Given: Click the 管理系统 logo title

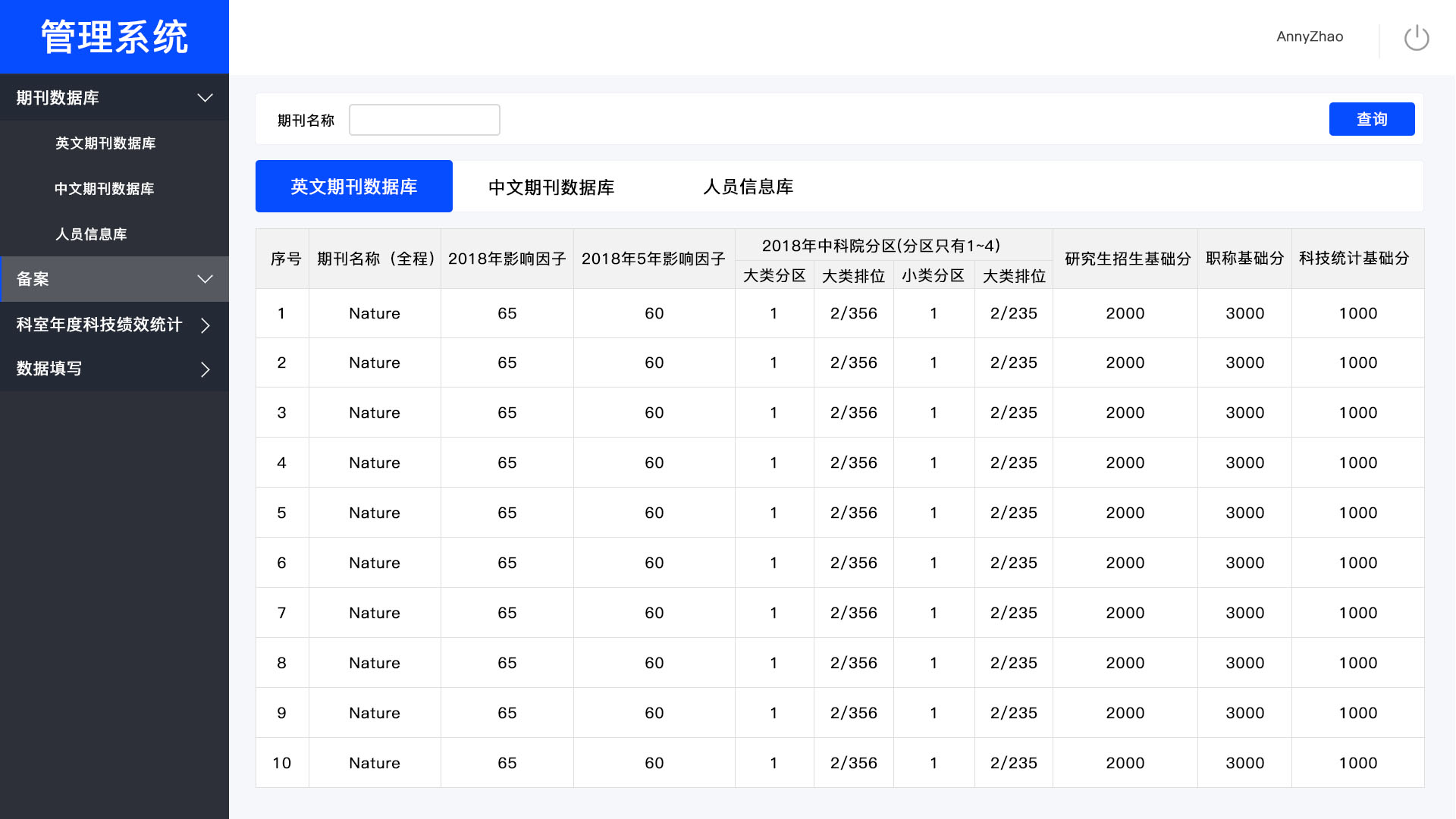Looking at the screenshot, I should tap(115, 36).
